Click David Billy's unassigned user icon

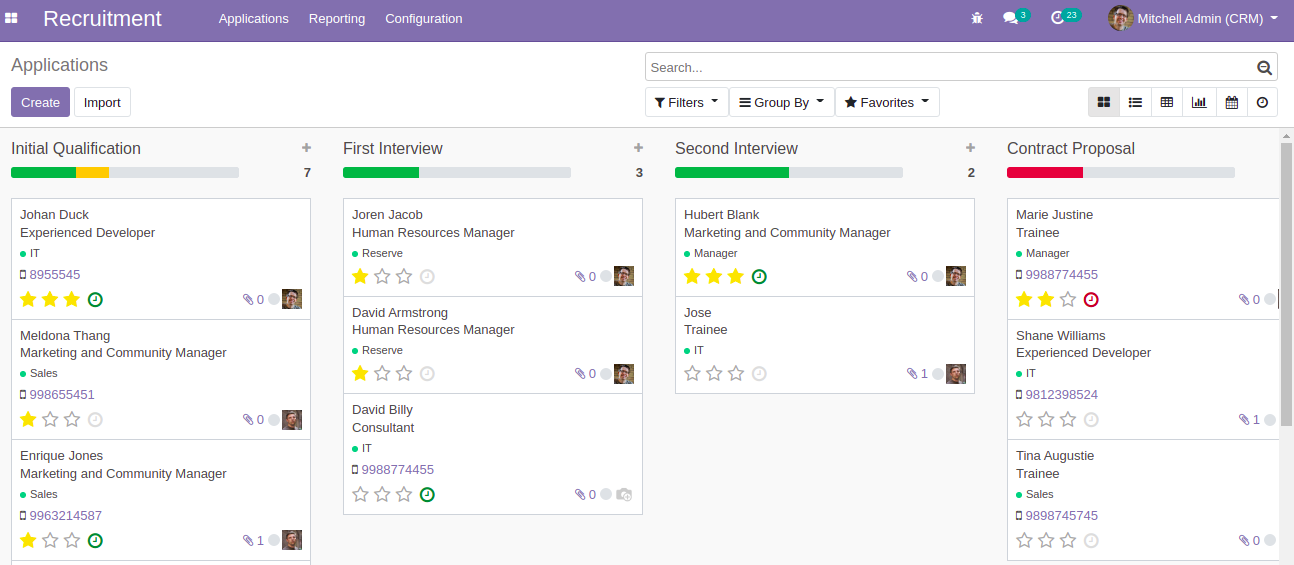pos(624,494)
